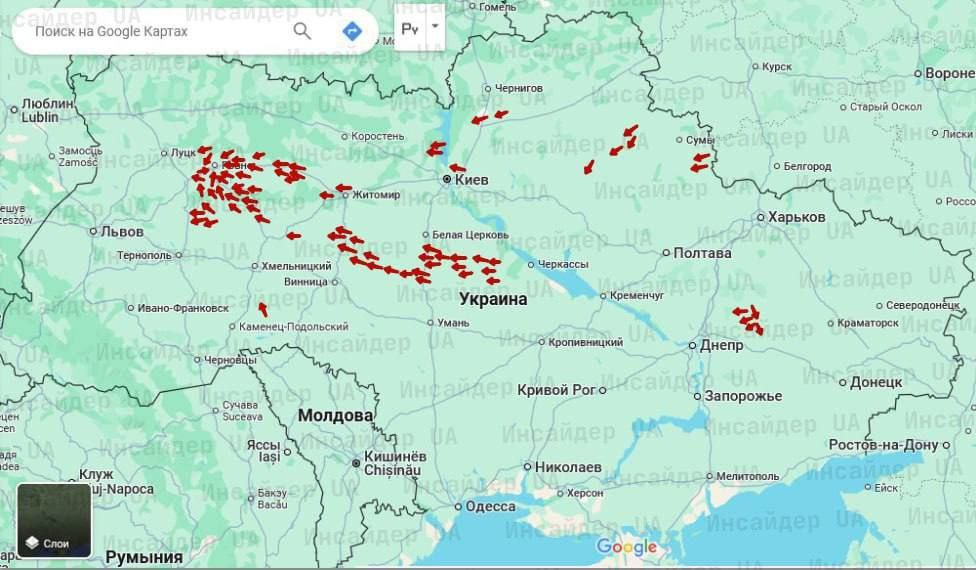
Task: Click the Одесса city label
Action: tap(490, 506)
